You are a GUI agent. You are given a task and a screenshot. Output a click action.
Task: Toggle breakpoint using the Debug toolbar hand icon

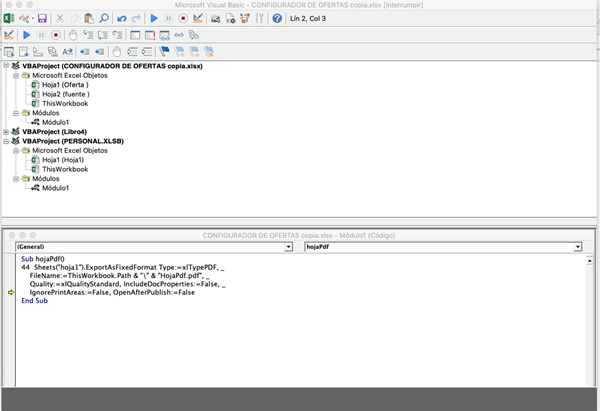(73, 35)
